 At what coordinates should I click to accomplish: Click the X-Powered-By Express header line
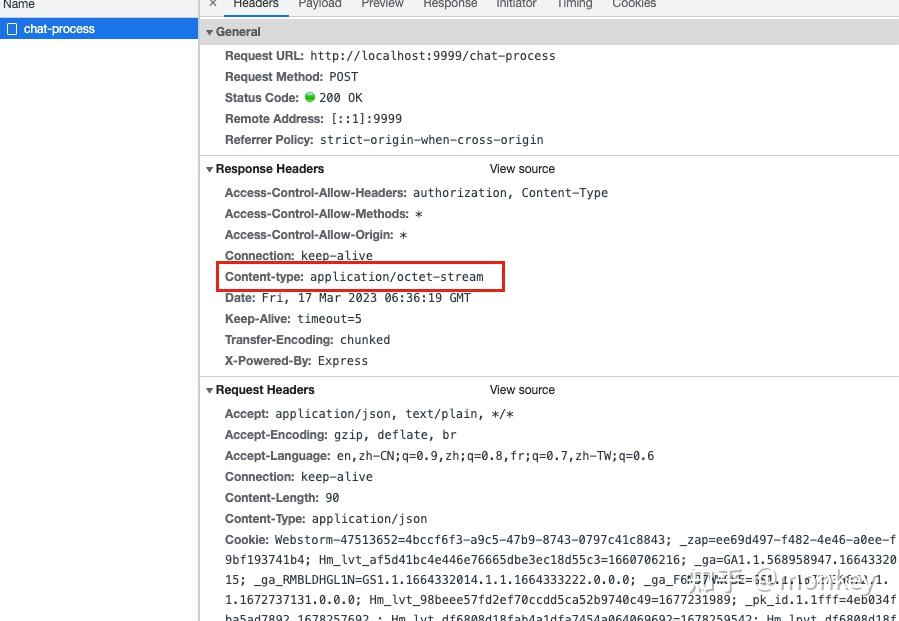(x=296, y=360)
